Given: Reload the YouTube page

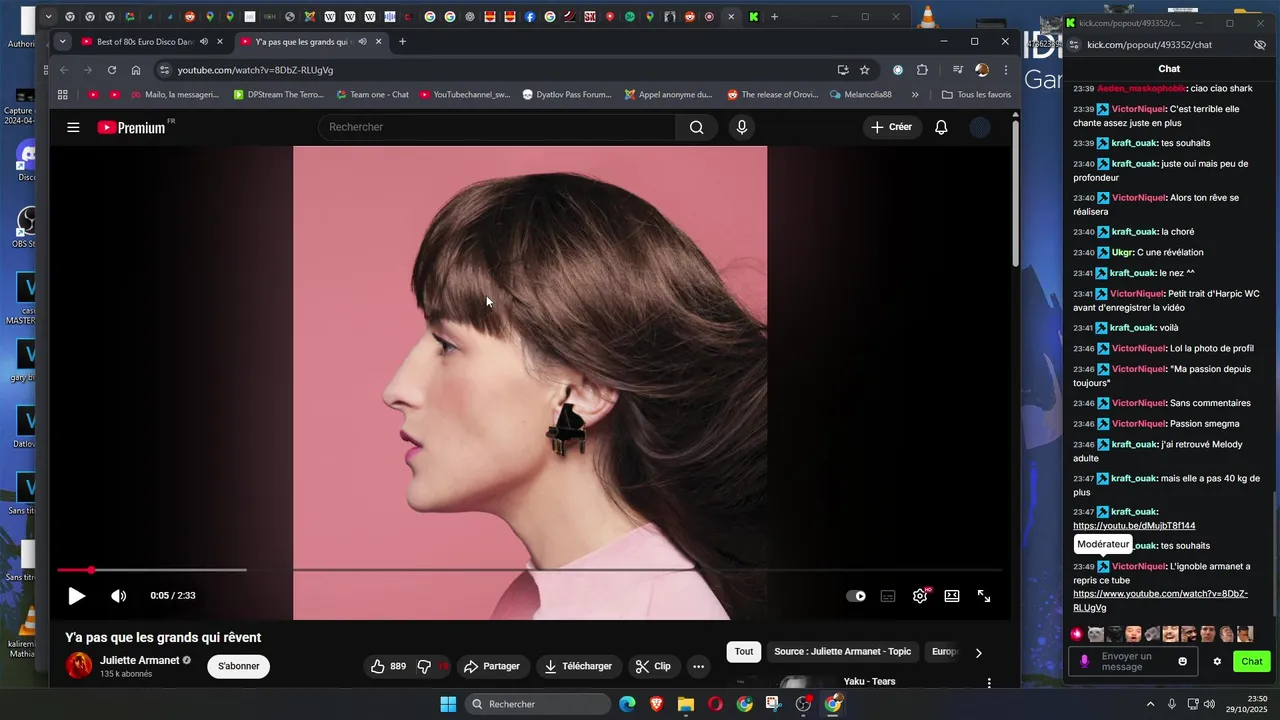Looking at the screenshot, I should 112,70.
